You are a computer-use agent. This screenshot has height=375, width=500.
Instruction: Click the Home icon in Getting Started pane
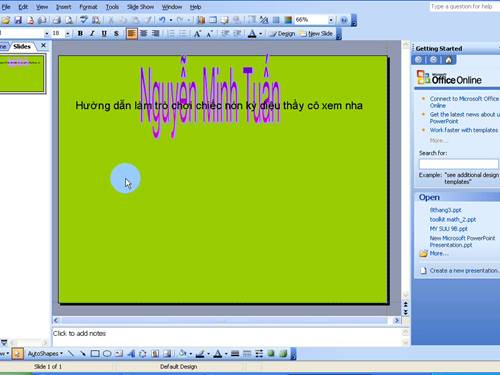(x=449, y=60)
